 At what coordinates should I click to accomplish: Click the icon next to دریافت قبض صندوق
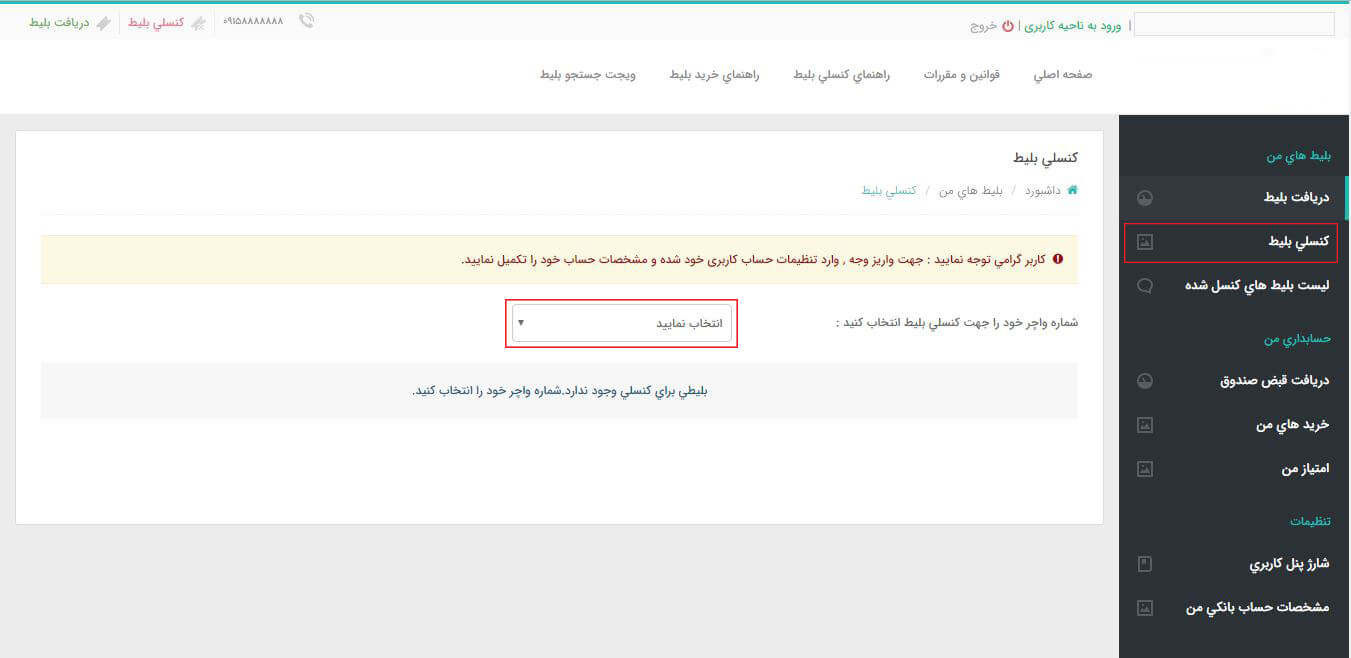(1143, 380)
